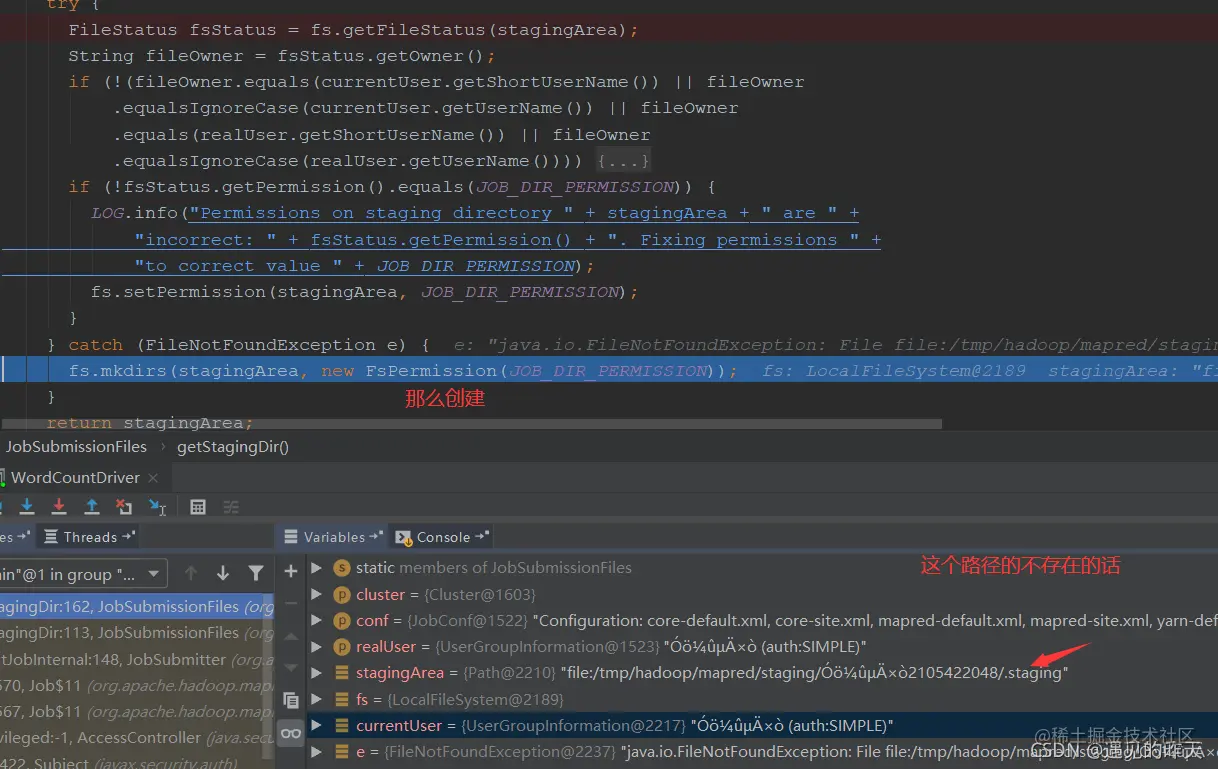Screen dimensions: 1218x769
Task: Click the Drop Frame icon
Action: click(124, 506)
